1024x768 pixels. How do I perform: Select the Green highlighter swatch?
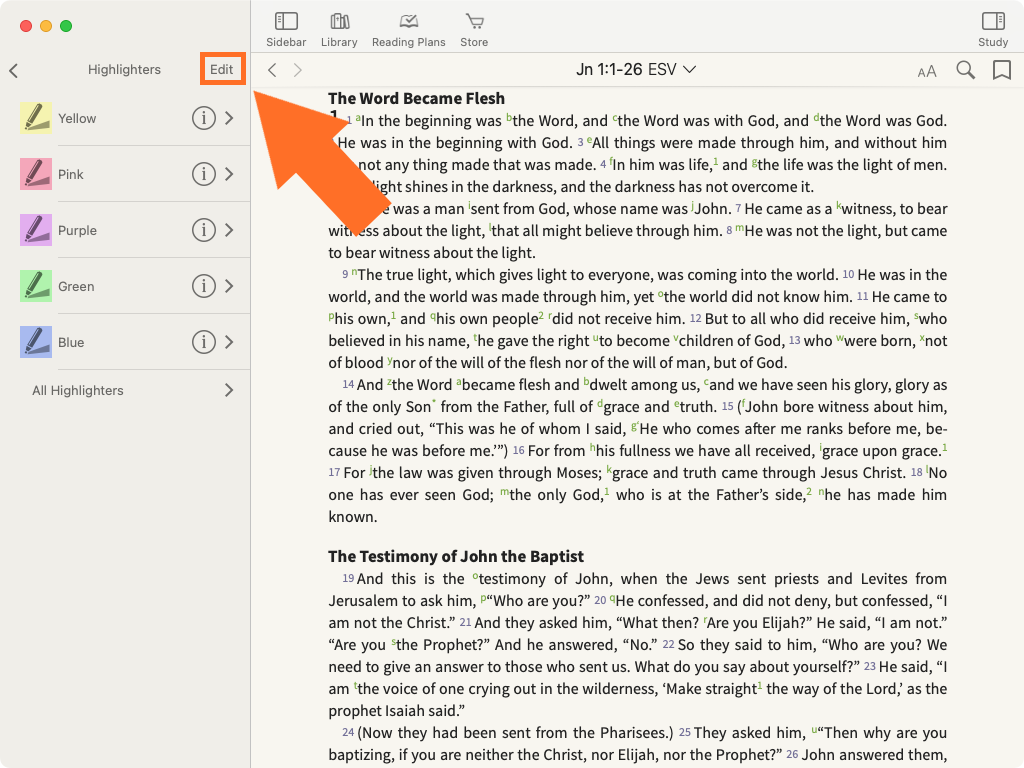click(36, 286)
